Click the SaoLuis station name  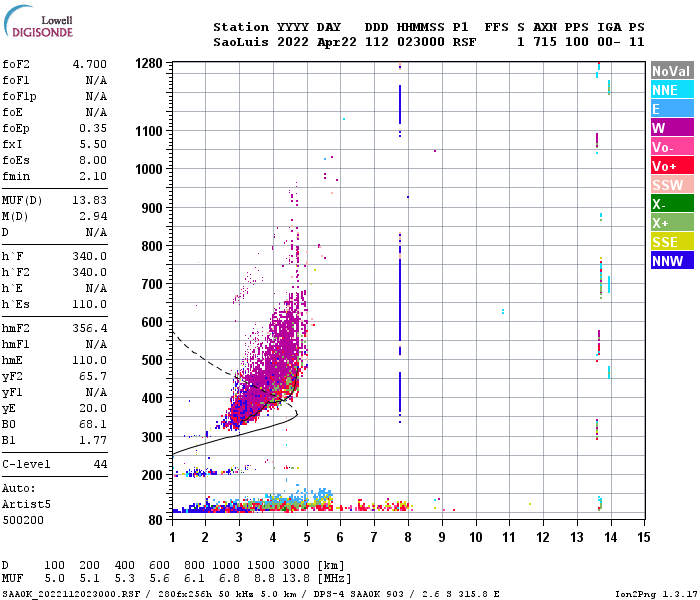pos(241,42)
